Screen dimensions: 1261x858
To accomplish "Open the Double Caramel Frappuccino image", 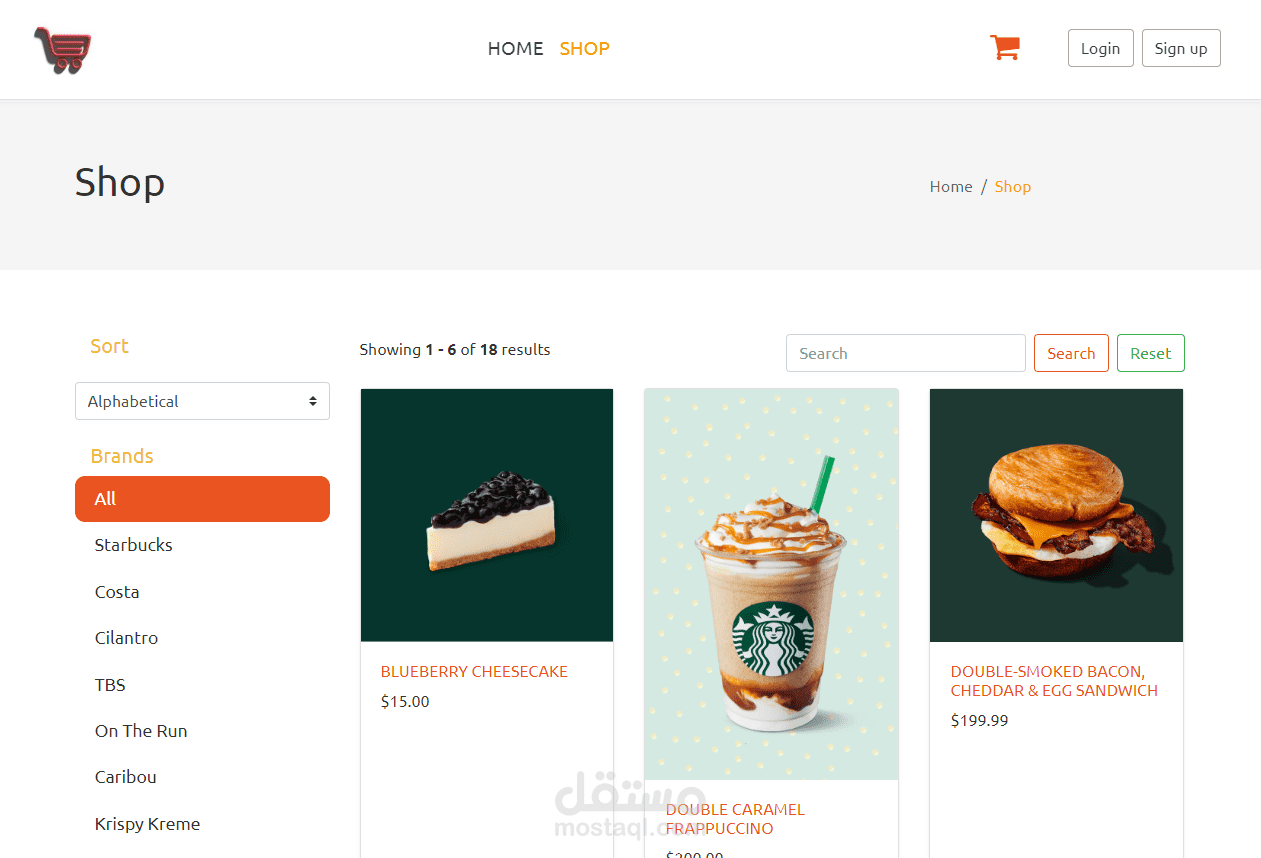I will 771,584.
